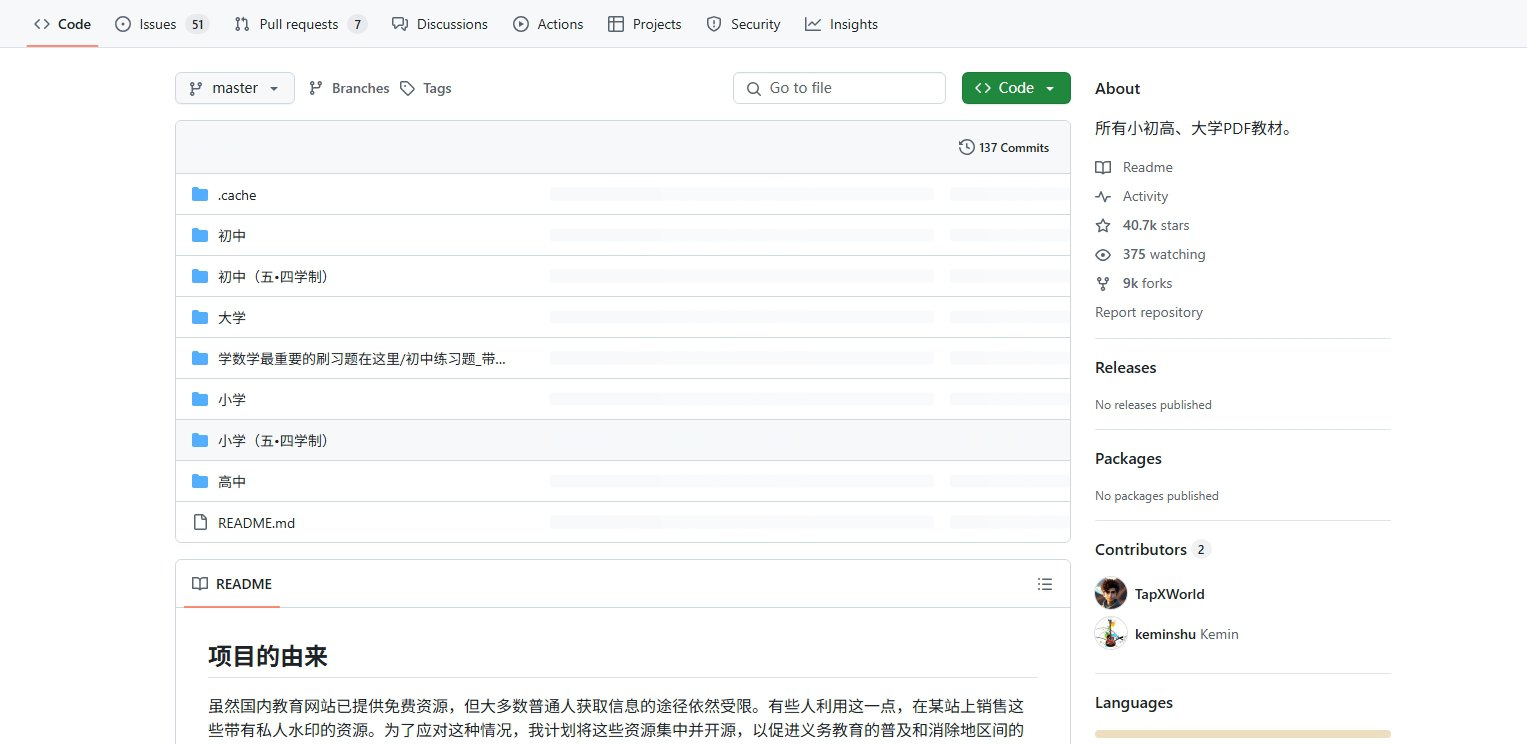Screen dimensions: 1527x744
Task: Click the Pull requests count badge 7
Action: point(357,24)
